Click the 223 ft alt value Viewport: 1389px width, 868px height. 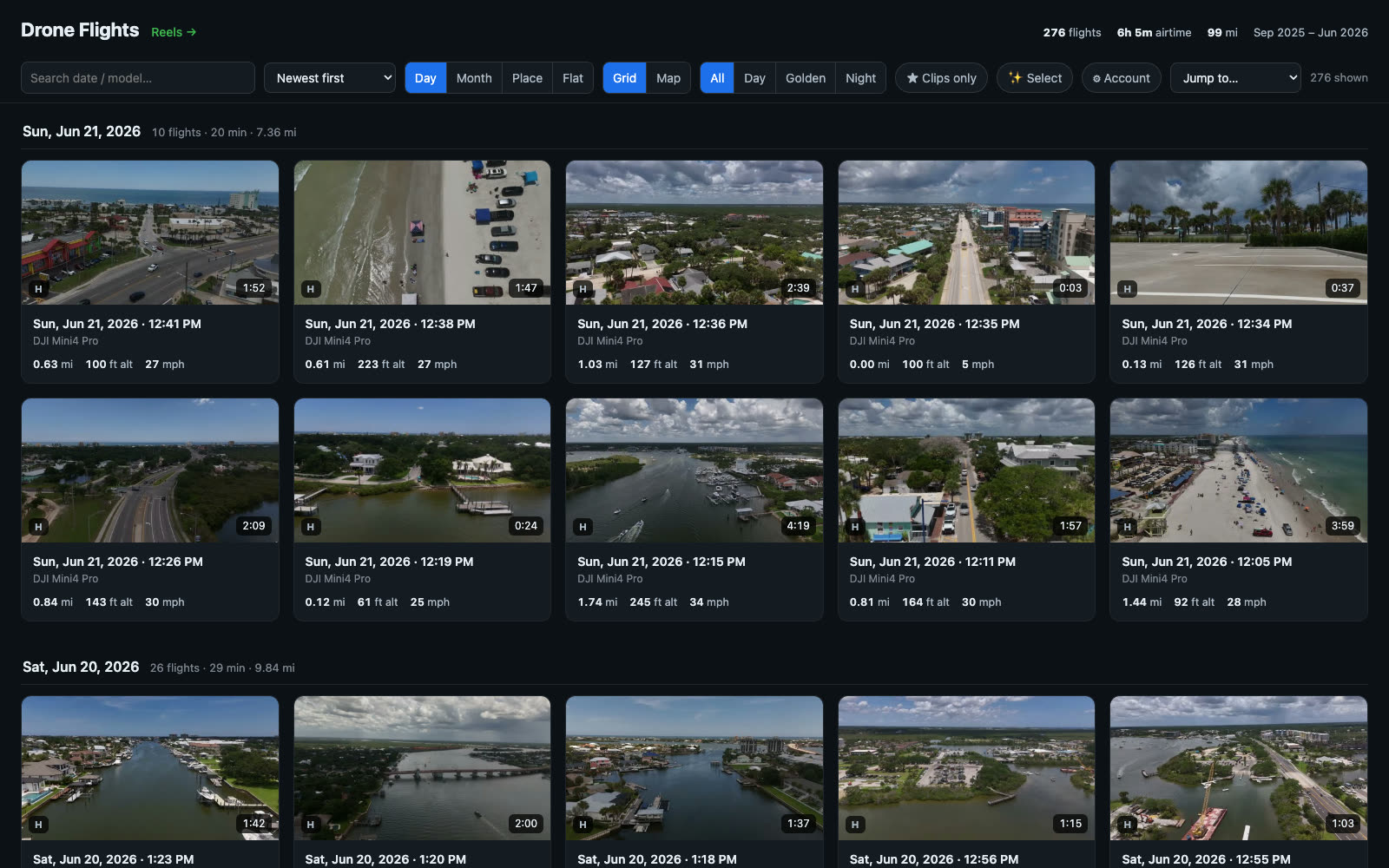(x=381, y=364)
